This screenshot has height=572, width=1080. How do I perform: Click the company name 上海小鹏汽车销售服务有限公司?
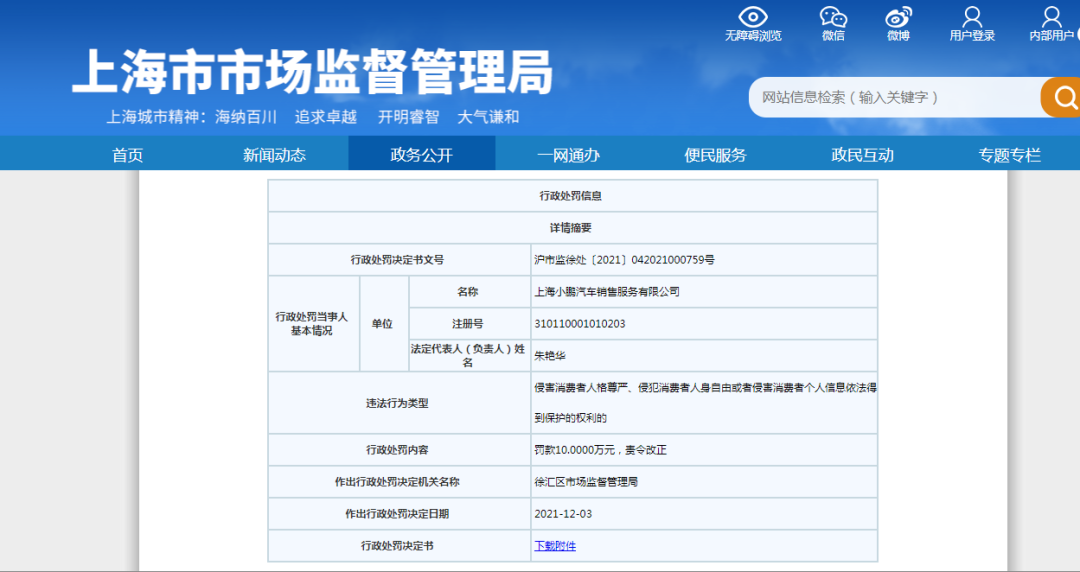coord(606,292)
